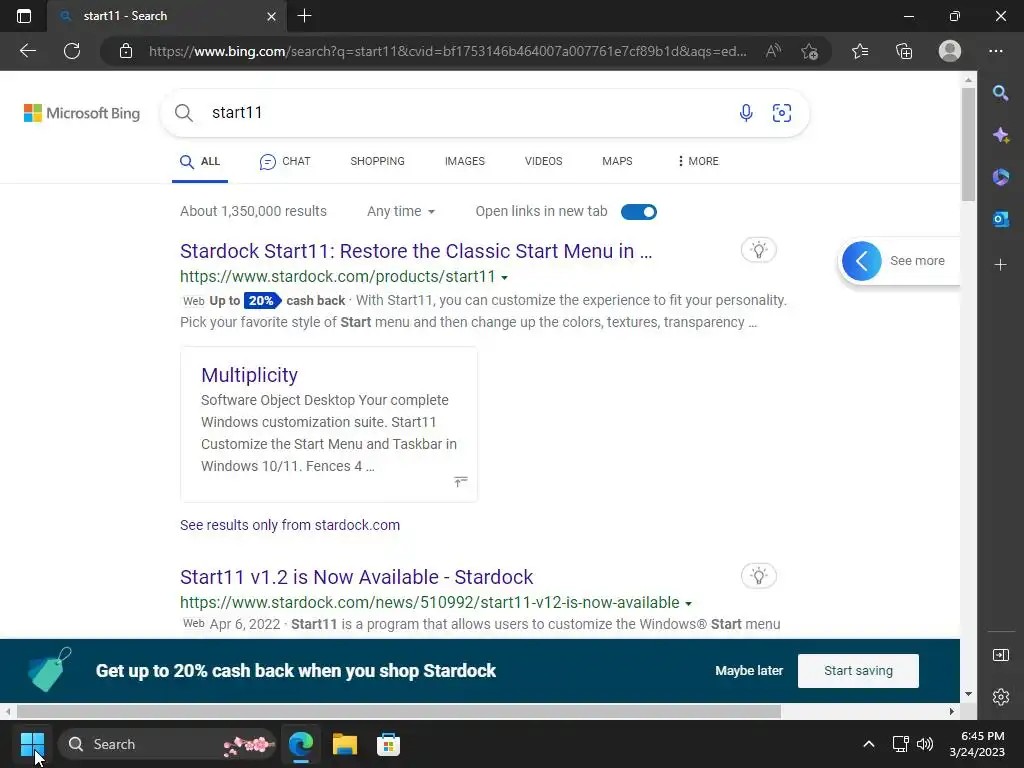Open the clock and date flyout
The height and width of the screenshot is (768, 1024).
(977, 744)
